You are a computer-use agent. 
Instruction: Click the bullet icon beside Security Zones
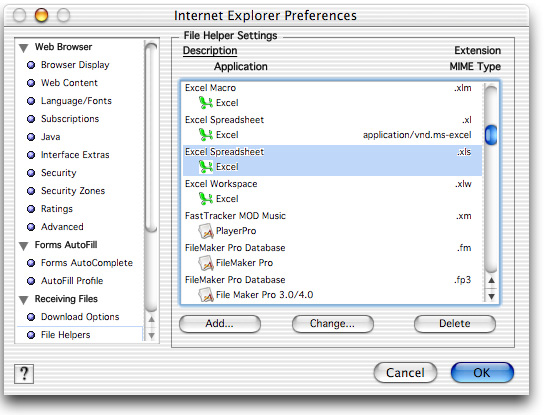[31, 191]
